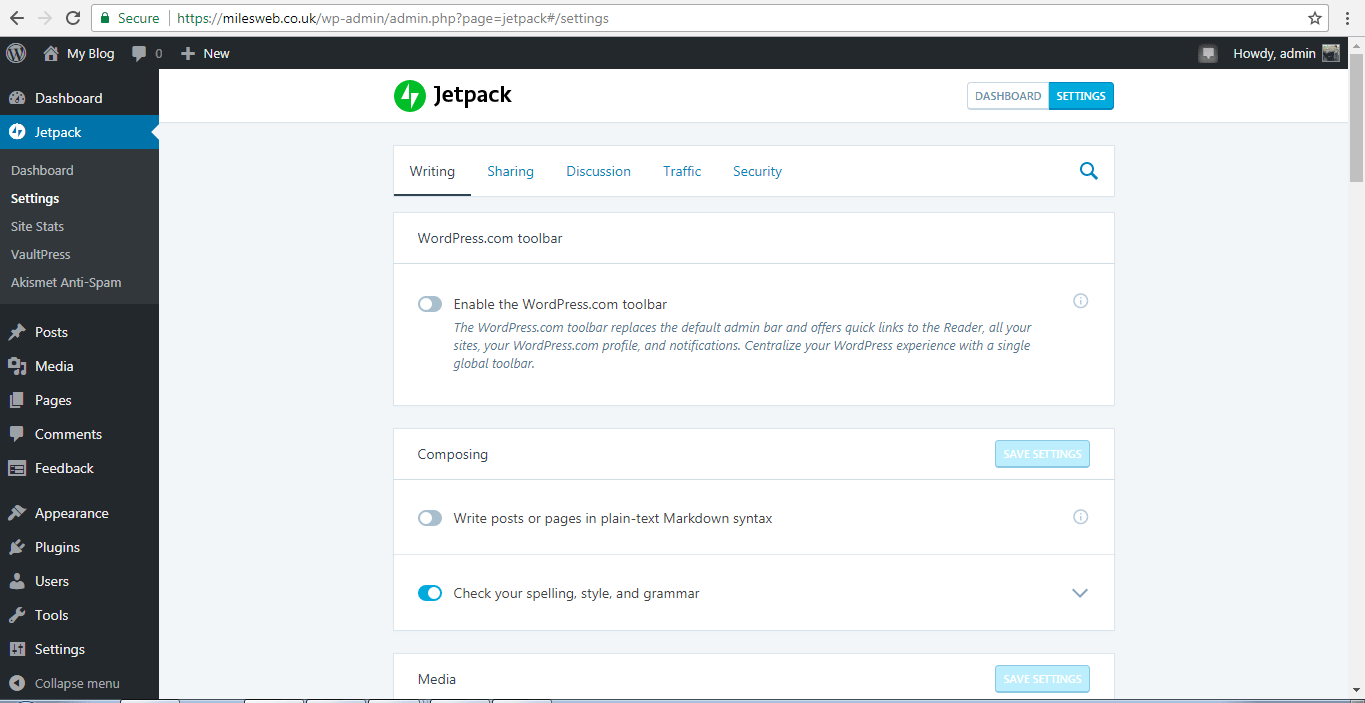Open Jetpack Dashboard submenu item

(42, 170)
